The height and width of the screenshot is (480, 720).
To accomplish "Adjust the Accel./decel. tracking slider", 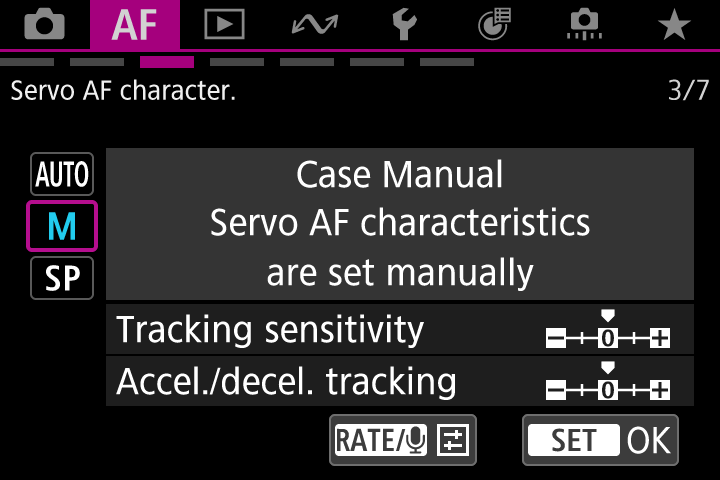I will pos(608,384).
